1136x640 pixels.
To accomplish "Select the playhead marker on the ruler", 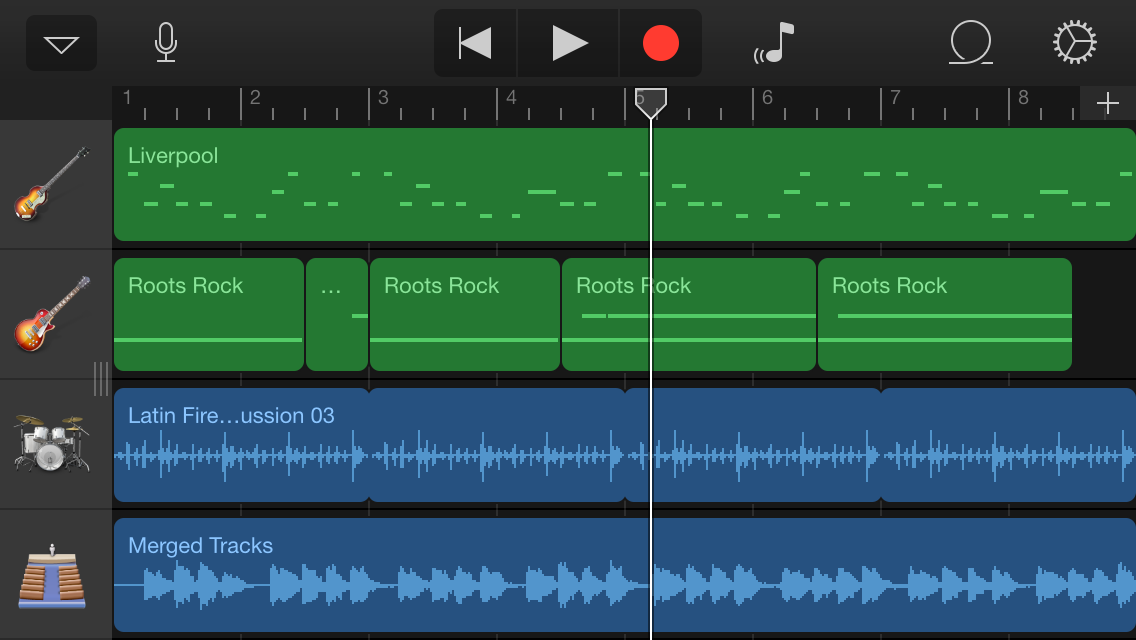I will 651,104.
